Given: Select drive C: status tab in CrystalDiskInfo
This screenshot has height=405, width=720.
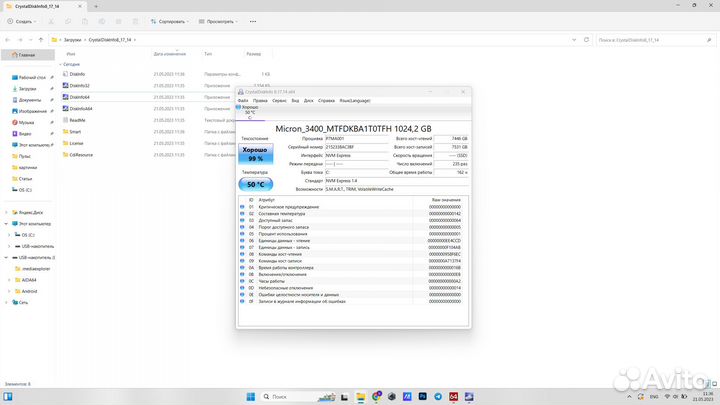Looking at the screenshot, I should [250, 111].
